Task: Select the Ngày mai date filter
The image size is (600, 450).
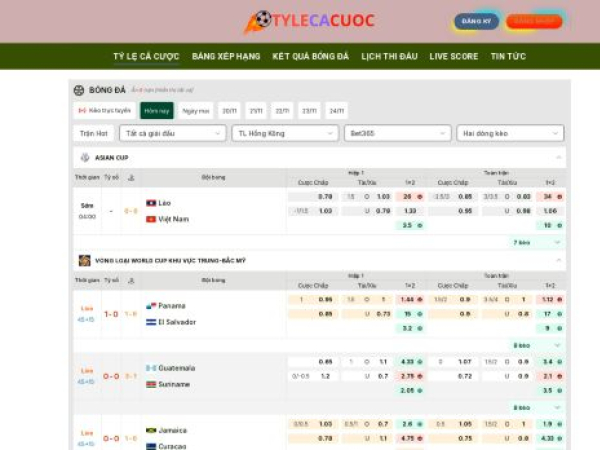Action: (x=196, y=111)
